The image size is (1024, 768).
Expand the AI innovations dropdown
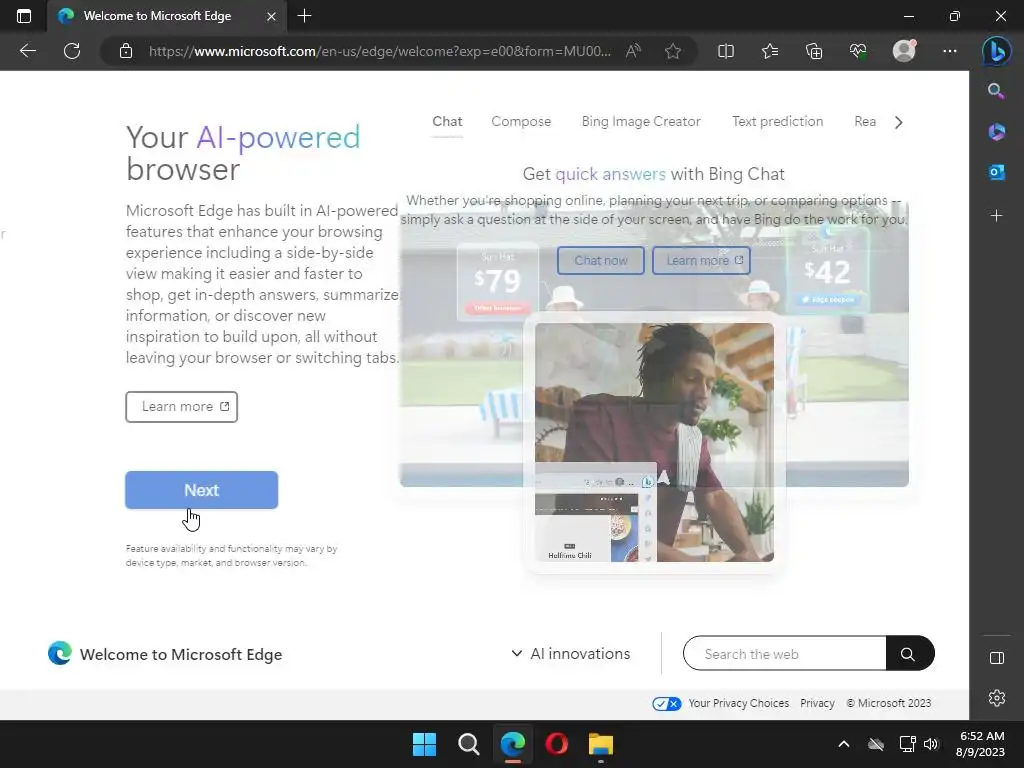(571, 654)
